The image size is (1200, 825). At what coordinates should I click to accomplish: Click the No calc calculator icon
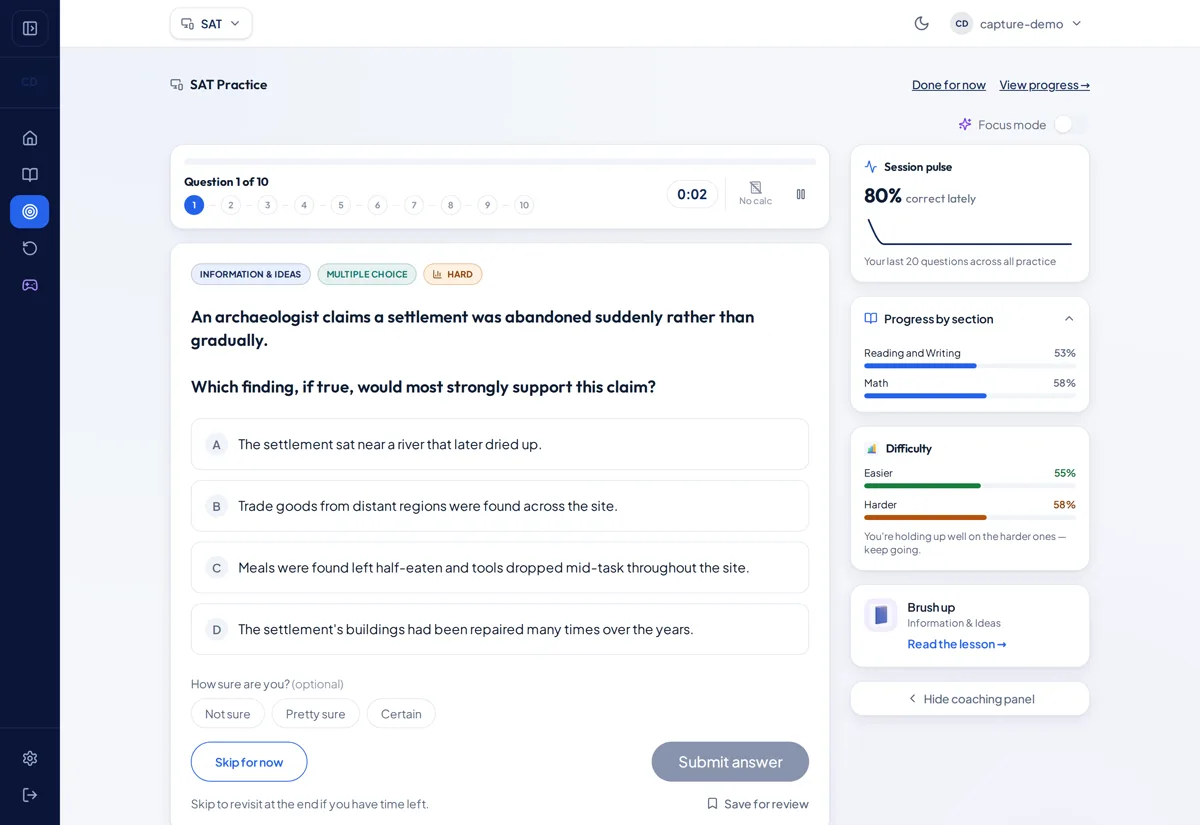(756, 188)
